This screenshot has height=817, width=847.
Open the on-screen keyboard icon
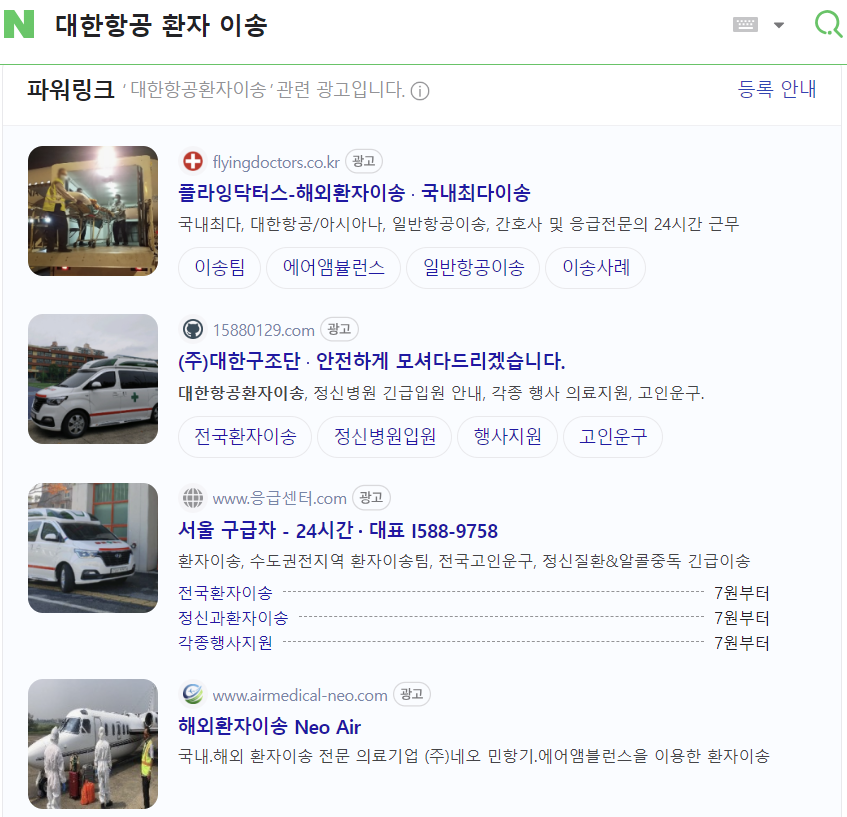(x=745, y=25)
